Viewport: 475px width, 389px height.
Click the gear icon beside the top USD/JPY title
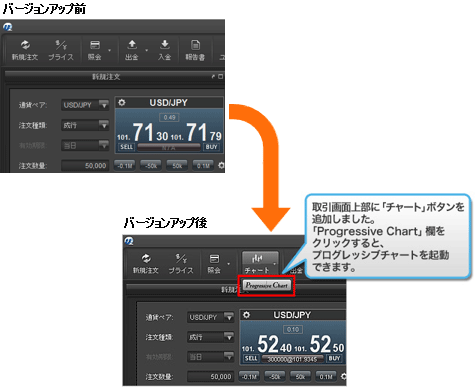(122, 102)
